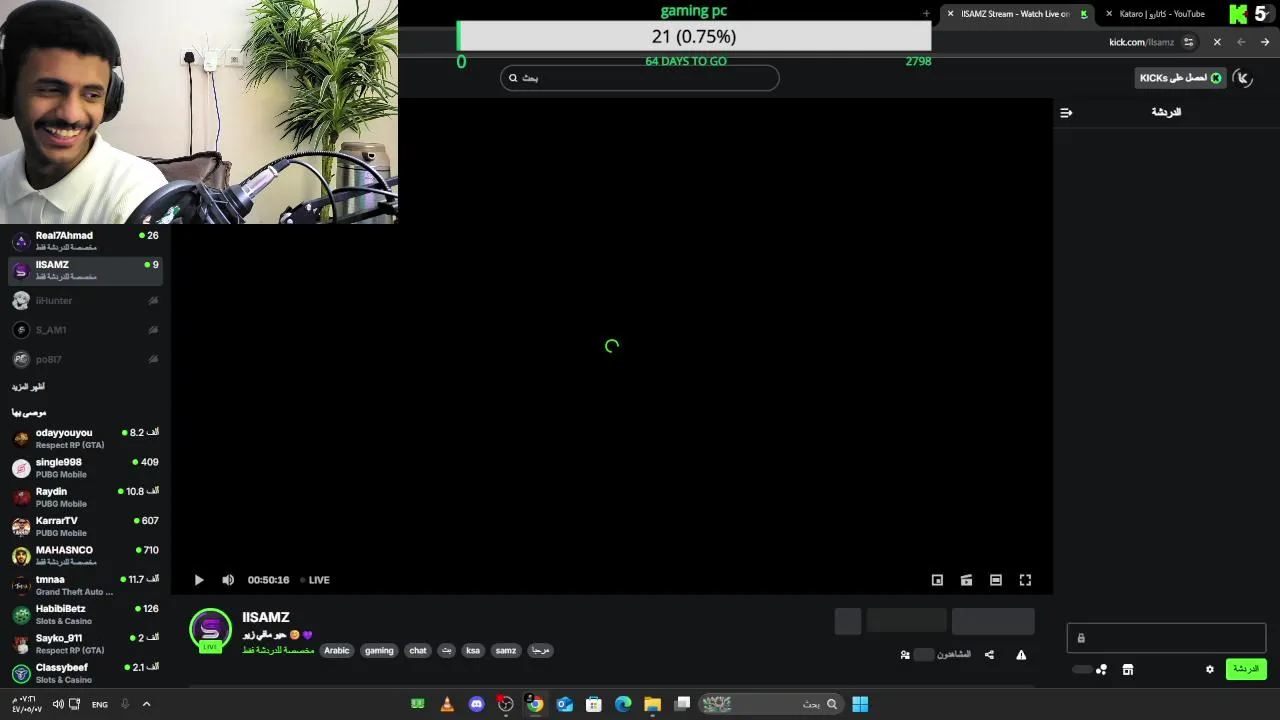Open recommended channel Raydin
1280x720 pixels.
pyautogui.click(x=85, y=497)
